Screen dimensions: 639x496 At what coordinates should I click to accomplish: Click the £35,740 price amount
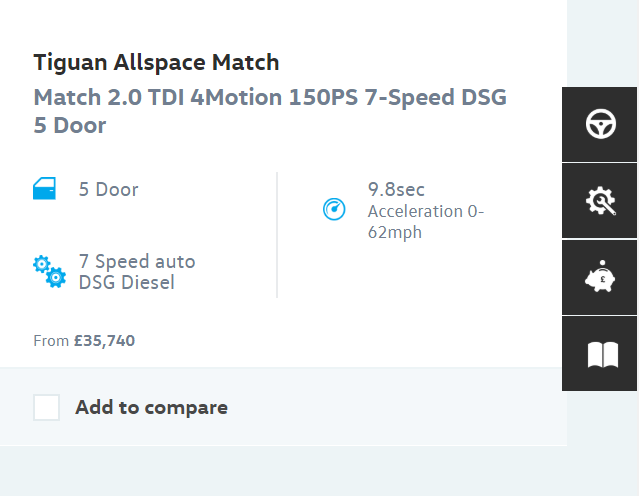click(104, 340)
